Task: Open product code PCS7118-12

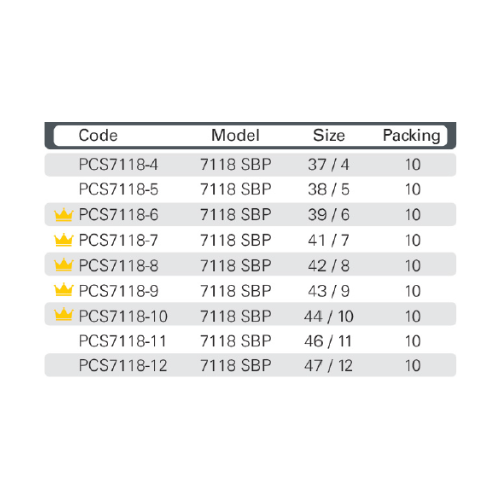Action: pos(123,366)
